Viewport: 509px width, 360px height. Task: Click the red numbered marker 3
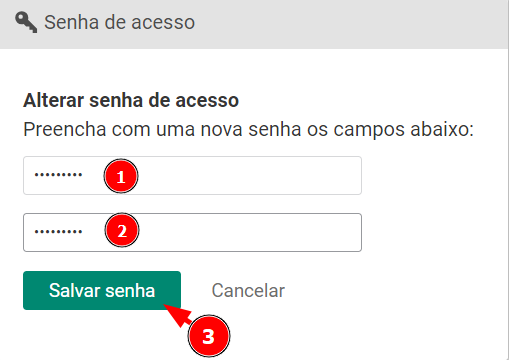[209, 336]
